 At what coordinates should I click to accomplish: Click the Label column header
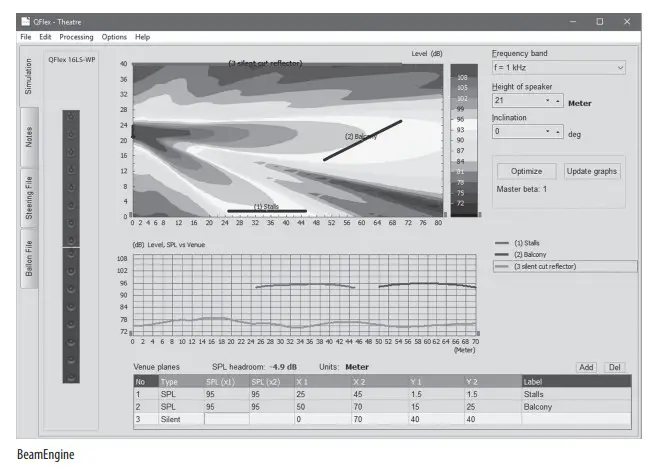tap(576, 382)
